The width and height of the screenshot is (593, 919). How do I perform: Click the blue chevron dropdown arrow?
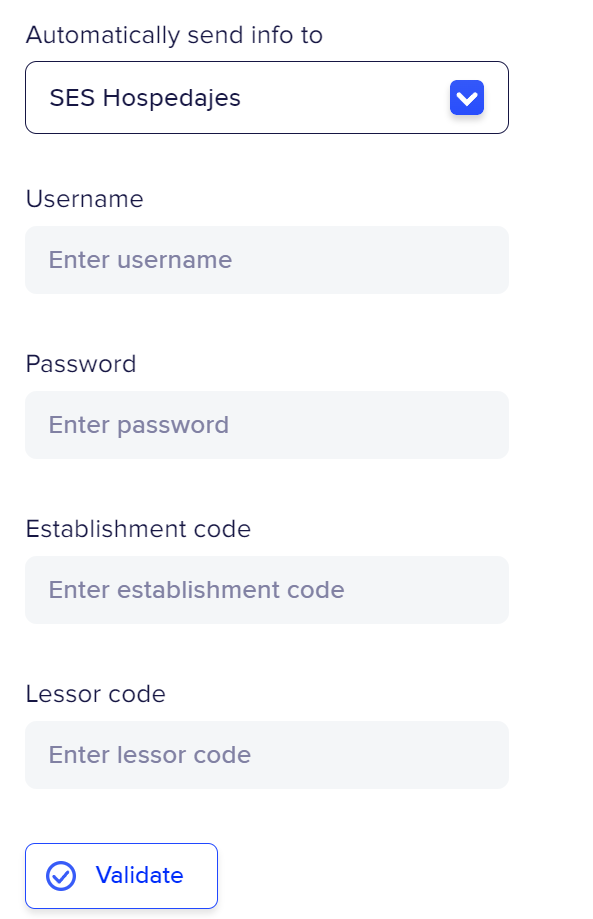[x=466, y=97]
